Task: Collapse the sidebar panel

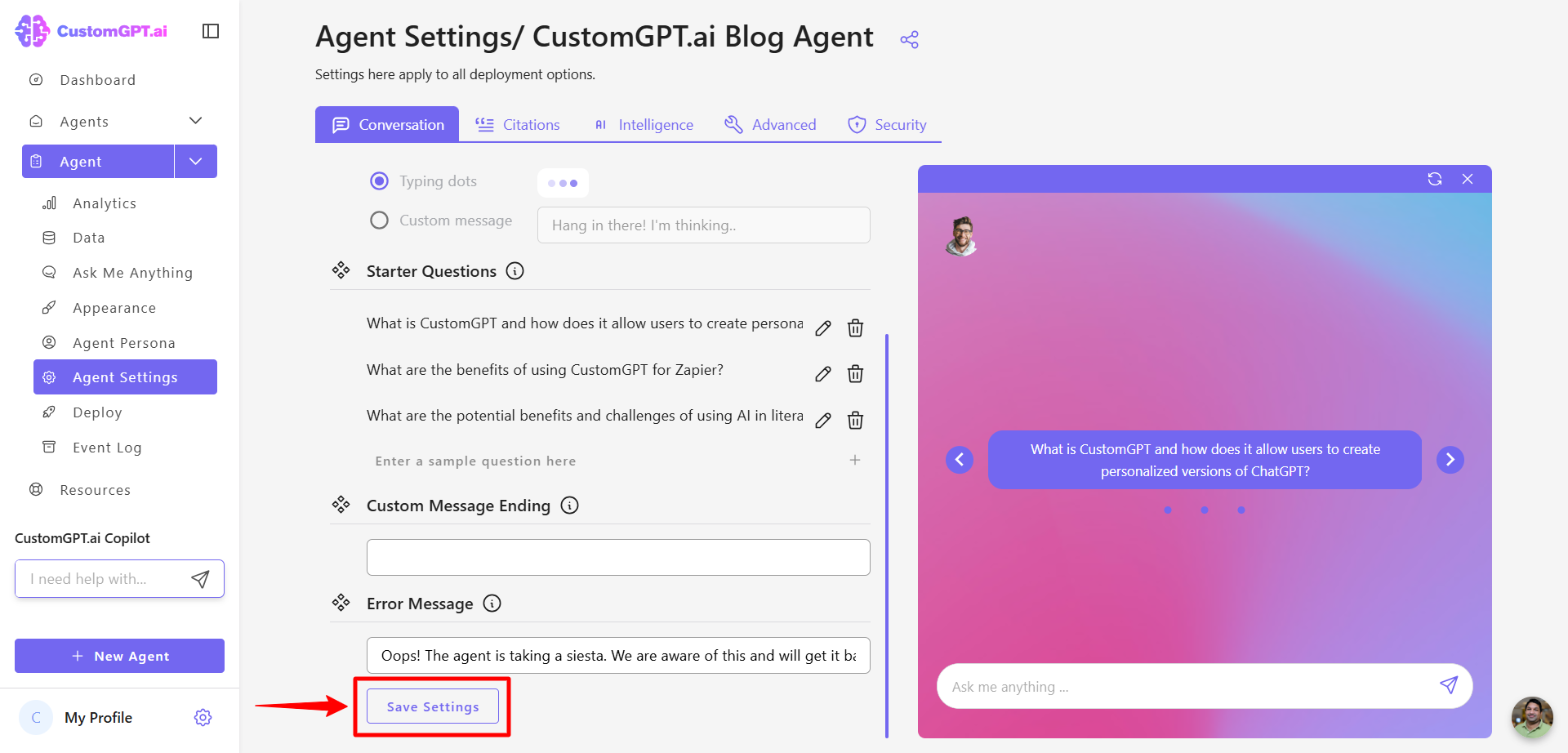Action: point(211,31)
